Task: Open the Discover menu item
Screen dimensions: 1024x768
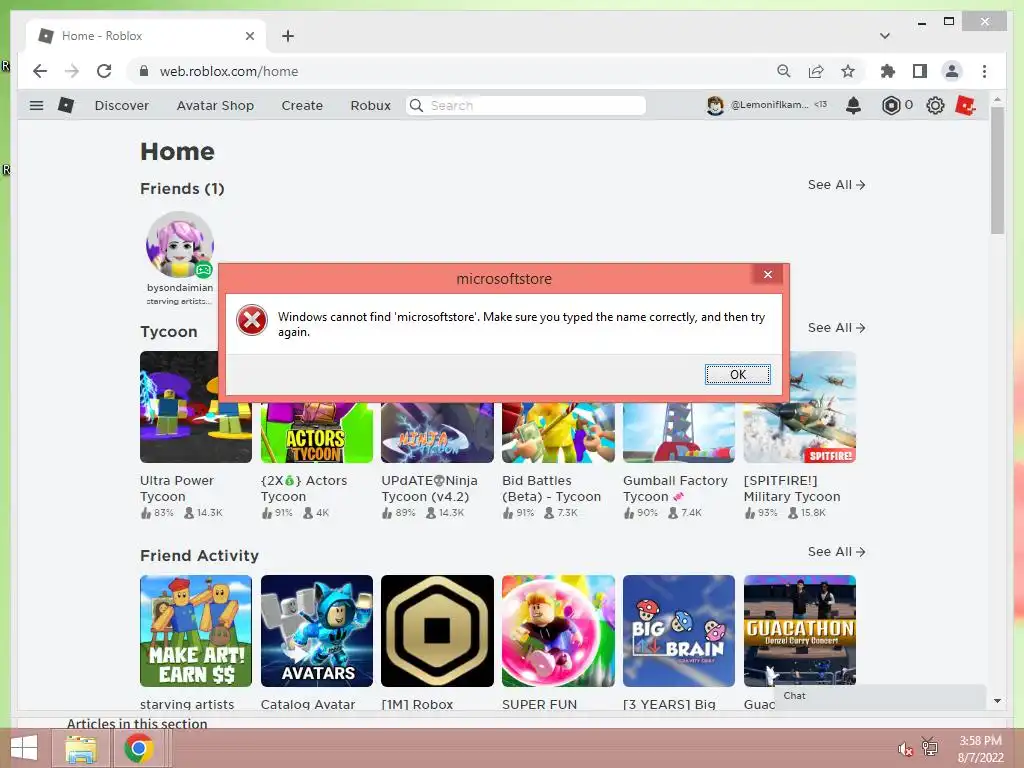Action: pos(121,105)
